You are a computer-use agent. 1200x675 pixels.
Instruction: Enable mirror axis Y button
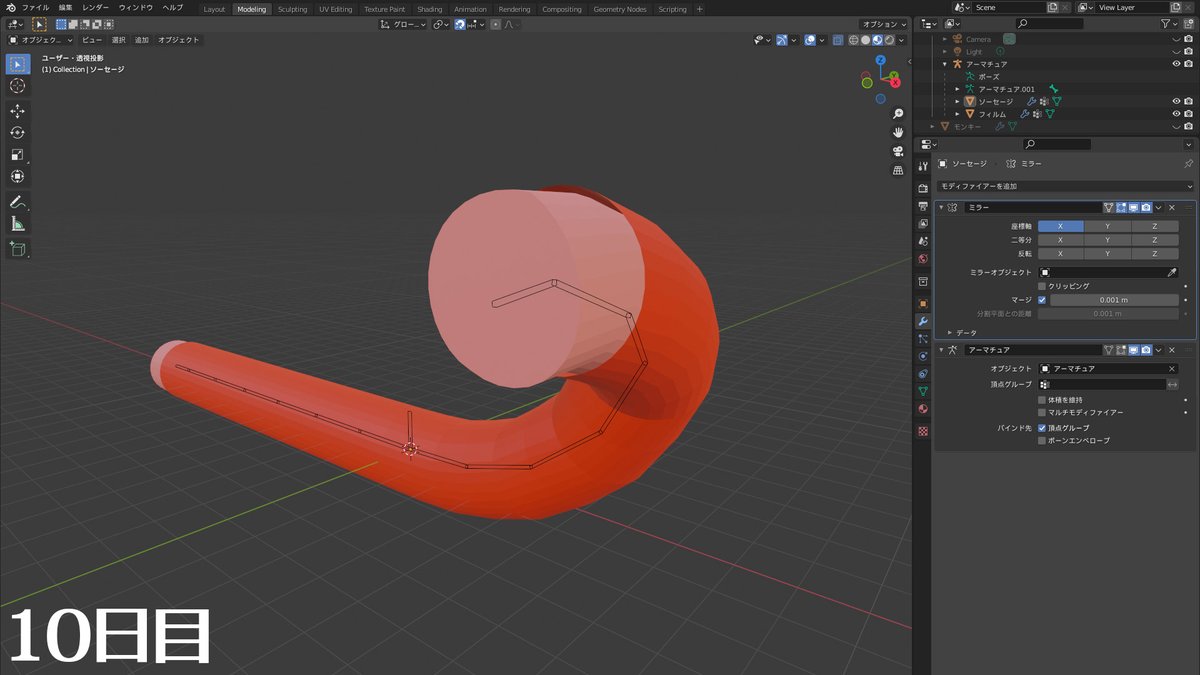[1107, 226]
